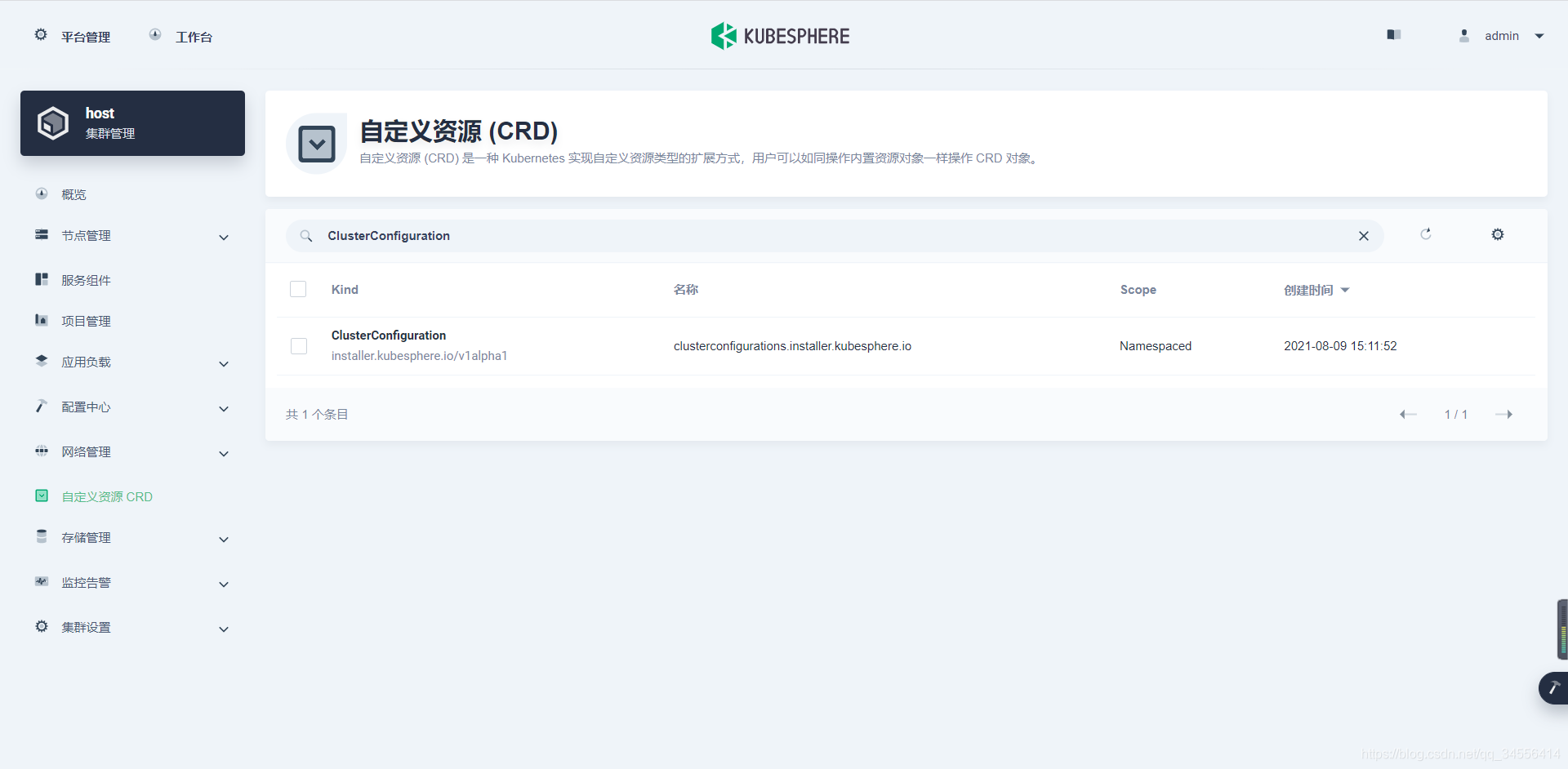The image size is (1568, 769).
Task: Click the CRD page header icon
Action: pos(317,144)
